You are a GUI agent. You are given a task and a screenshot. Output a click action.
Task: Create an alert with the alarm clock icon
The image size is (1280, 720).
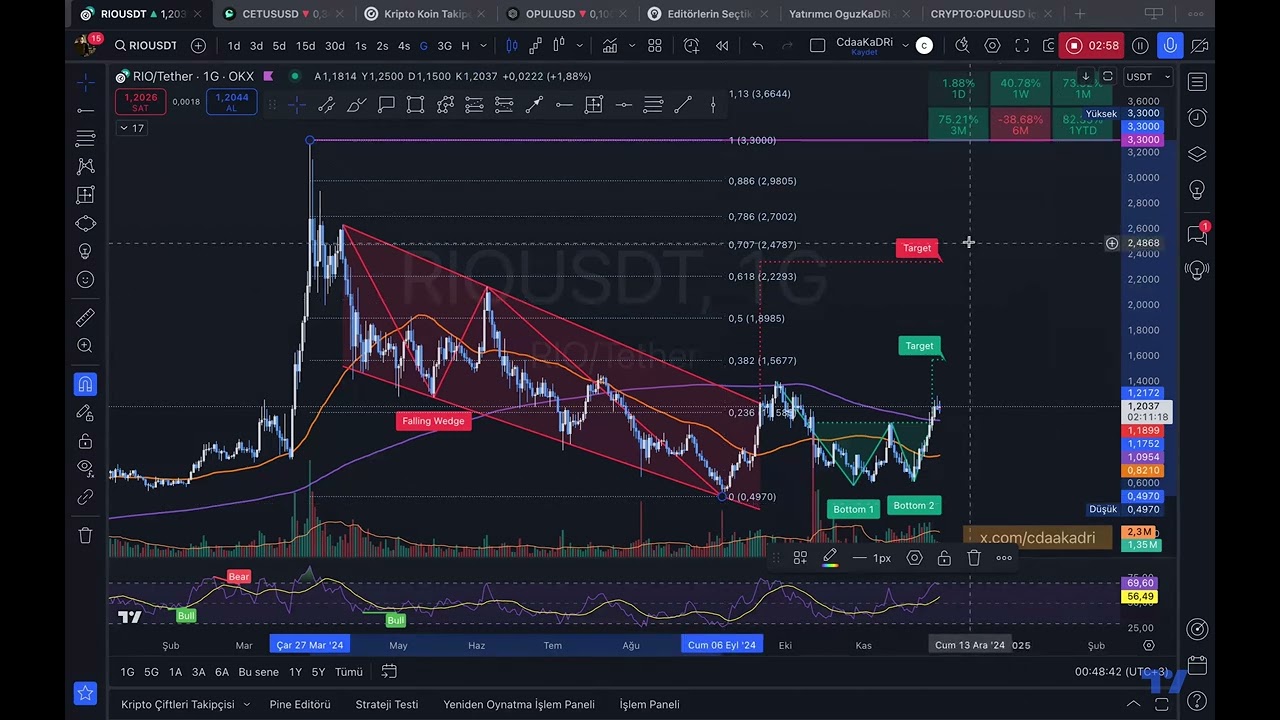coord(692,46)
